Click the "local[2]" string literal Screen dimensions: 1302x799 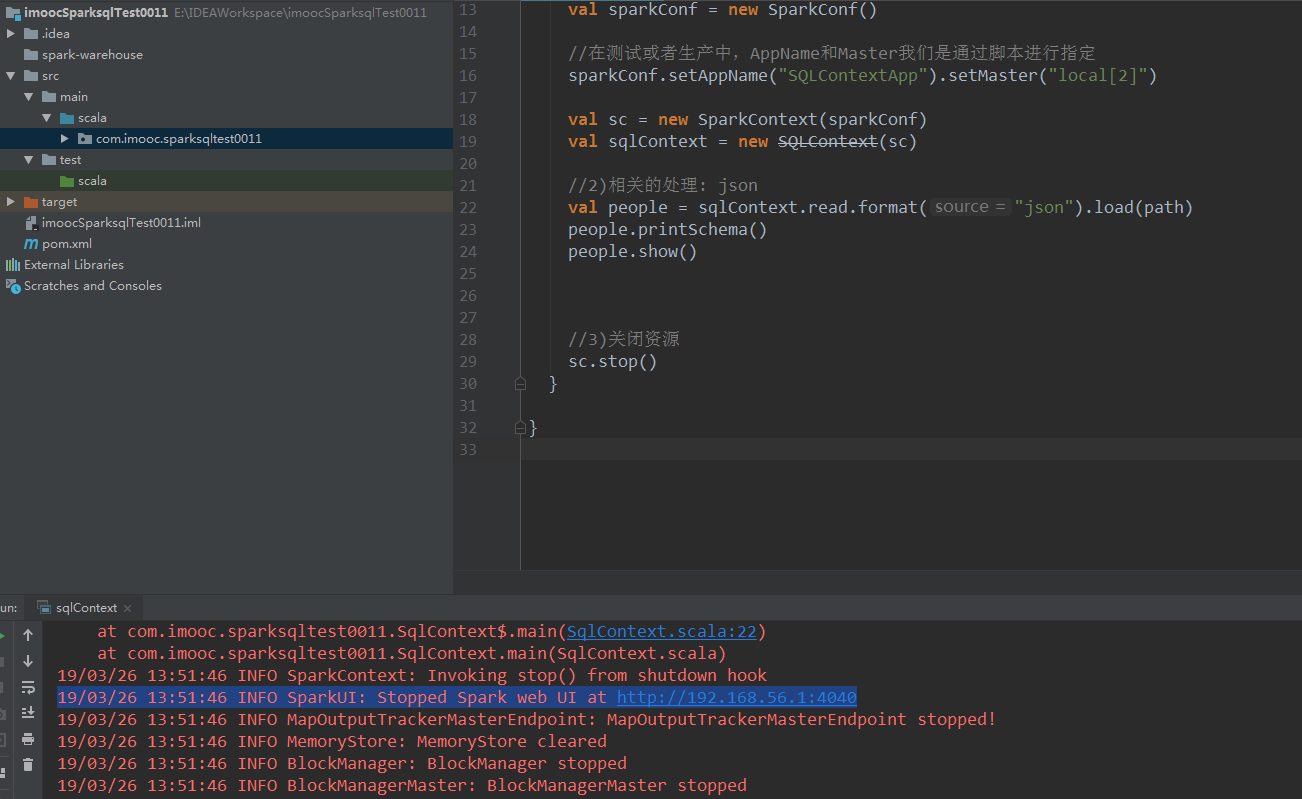[1097, 75]
